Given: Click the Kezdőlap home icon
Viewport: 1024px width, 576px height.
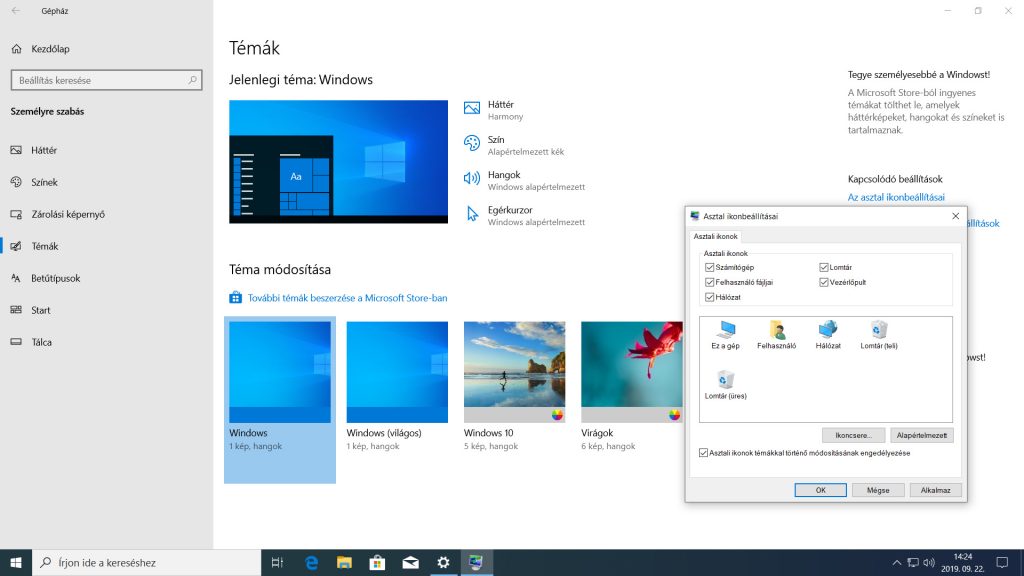Looking at the screenshot, I should (x=16, y=49).
